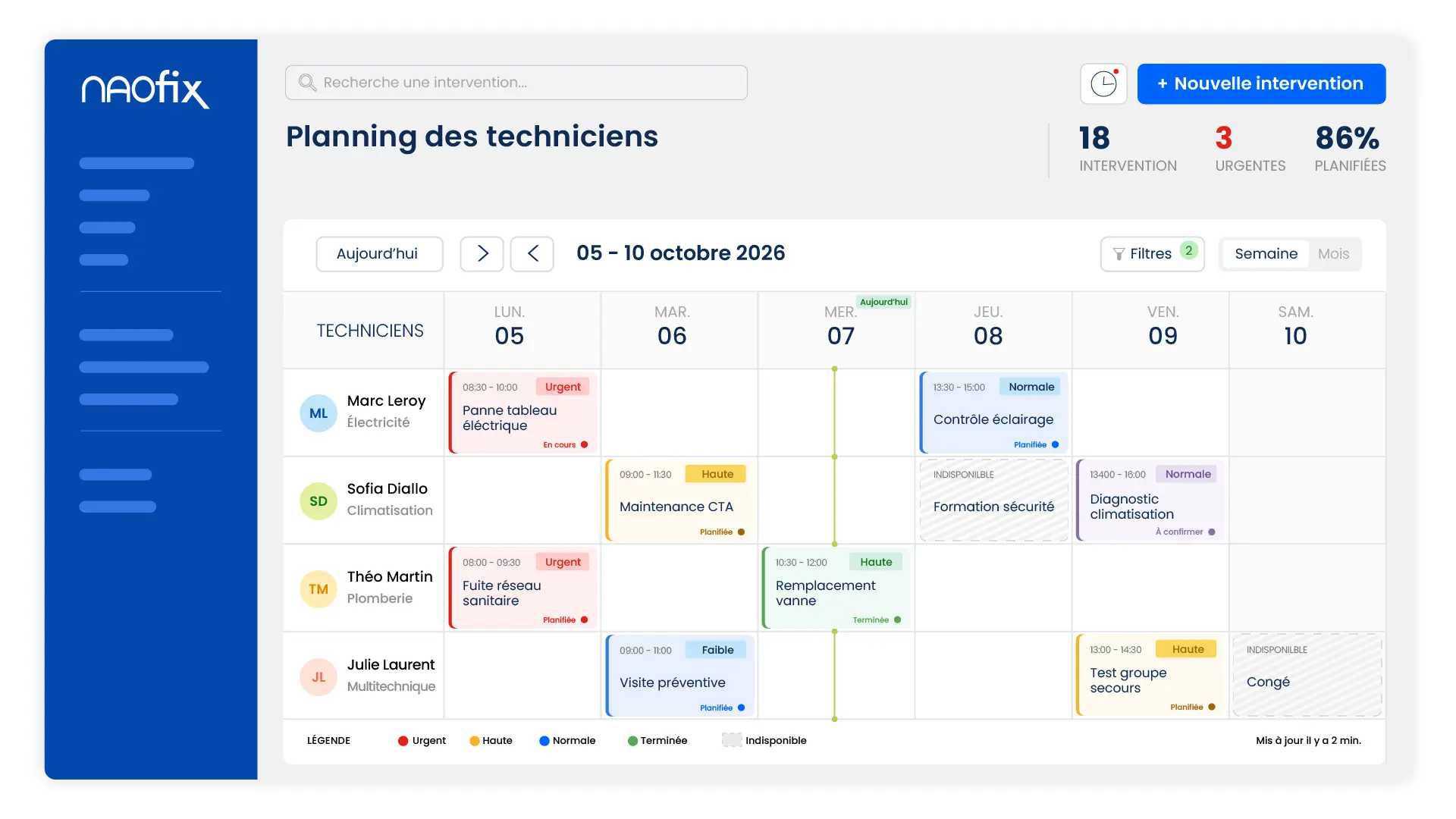The height and width of the screenshot is (819, 1456).
Task: Click Normale tag on Contrôle éclairage
Action: coord(1030,387)
